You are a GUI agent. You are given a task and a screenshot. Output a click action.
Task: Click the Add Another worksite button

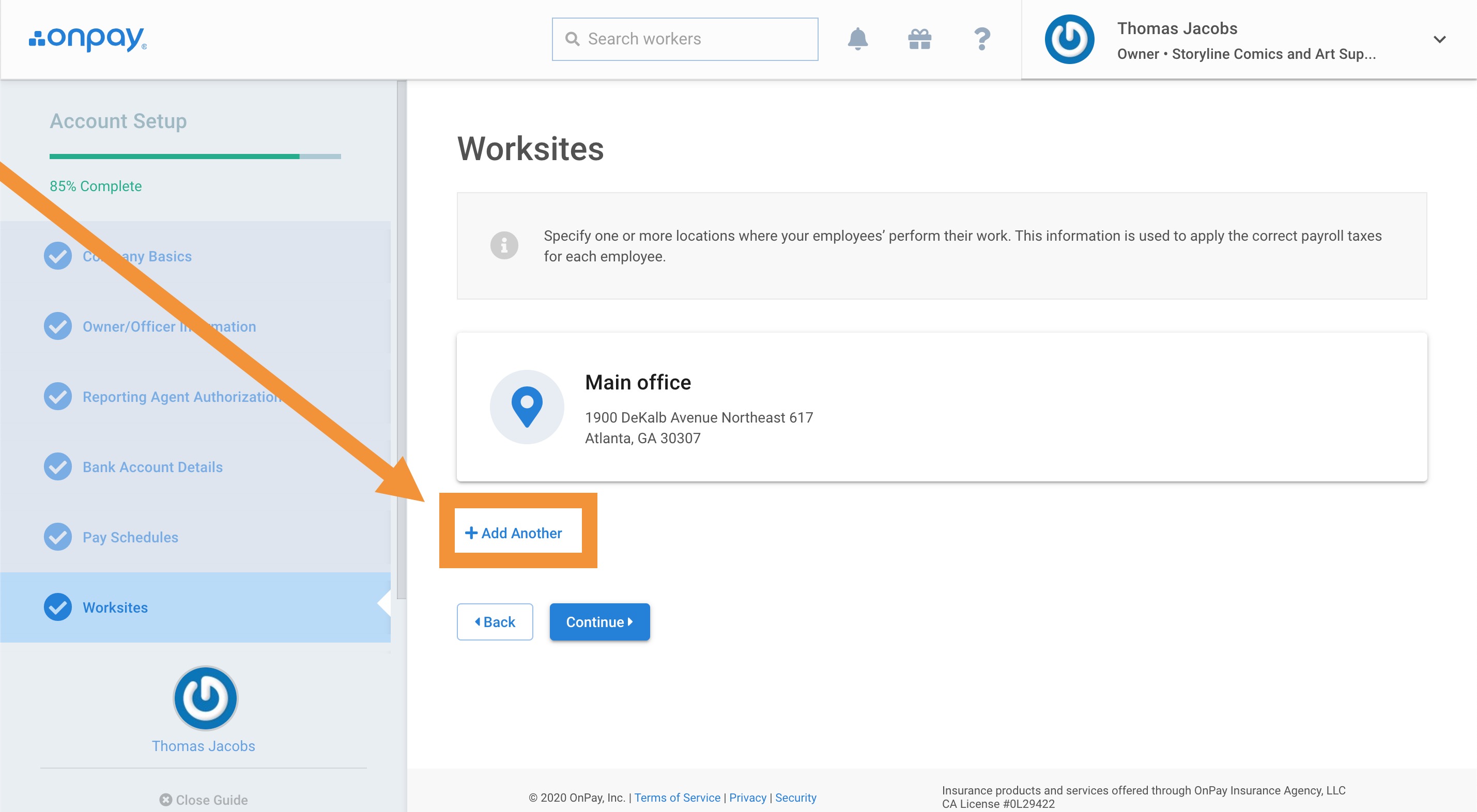pos(514,533)
